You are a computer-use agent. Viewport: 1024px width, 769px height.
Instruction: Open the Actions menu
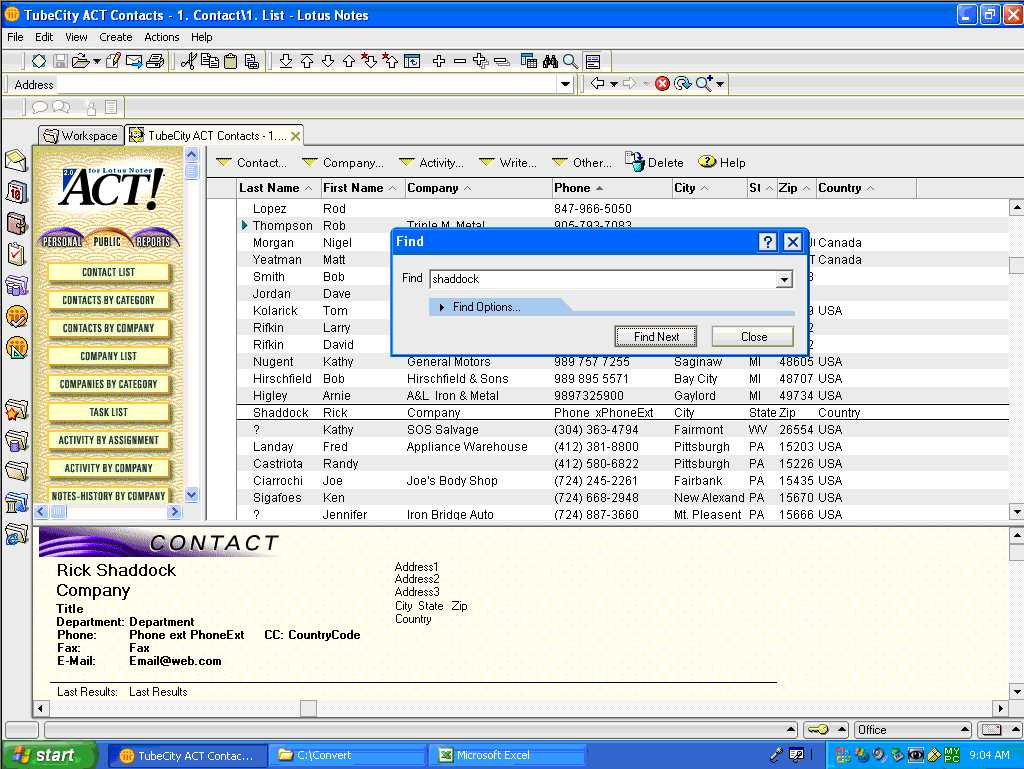click(161, 37)
